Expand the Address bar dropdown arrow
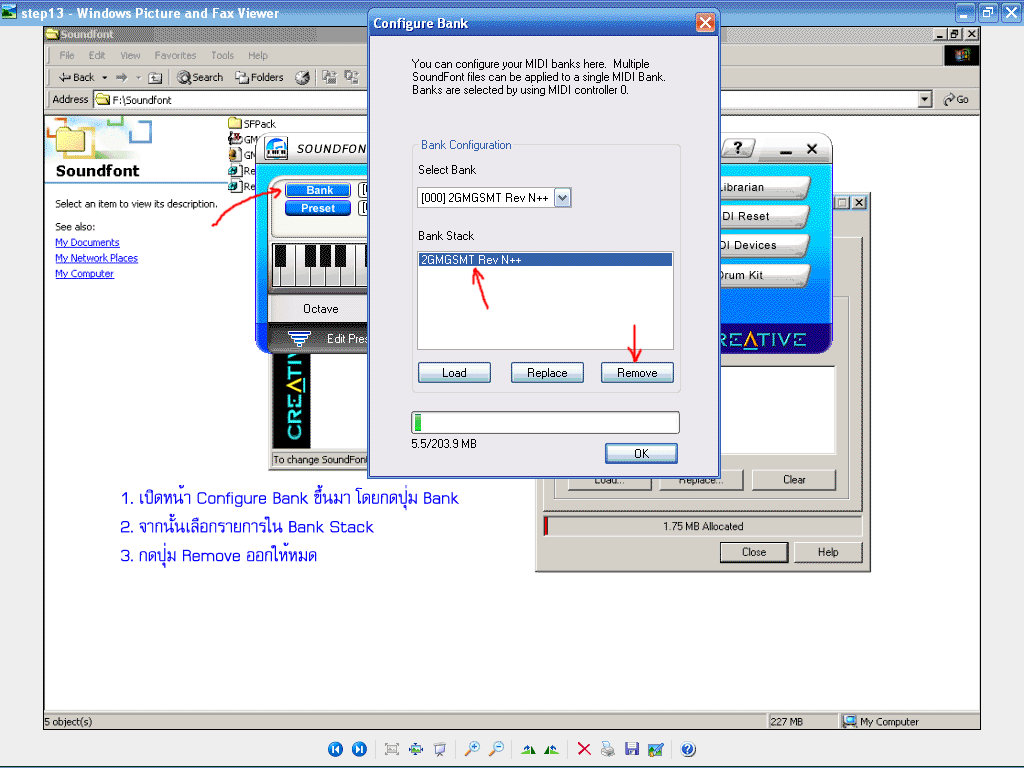The height and width of the screenshot is (768, 1024). click(924, 99)
